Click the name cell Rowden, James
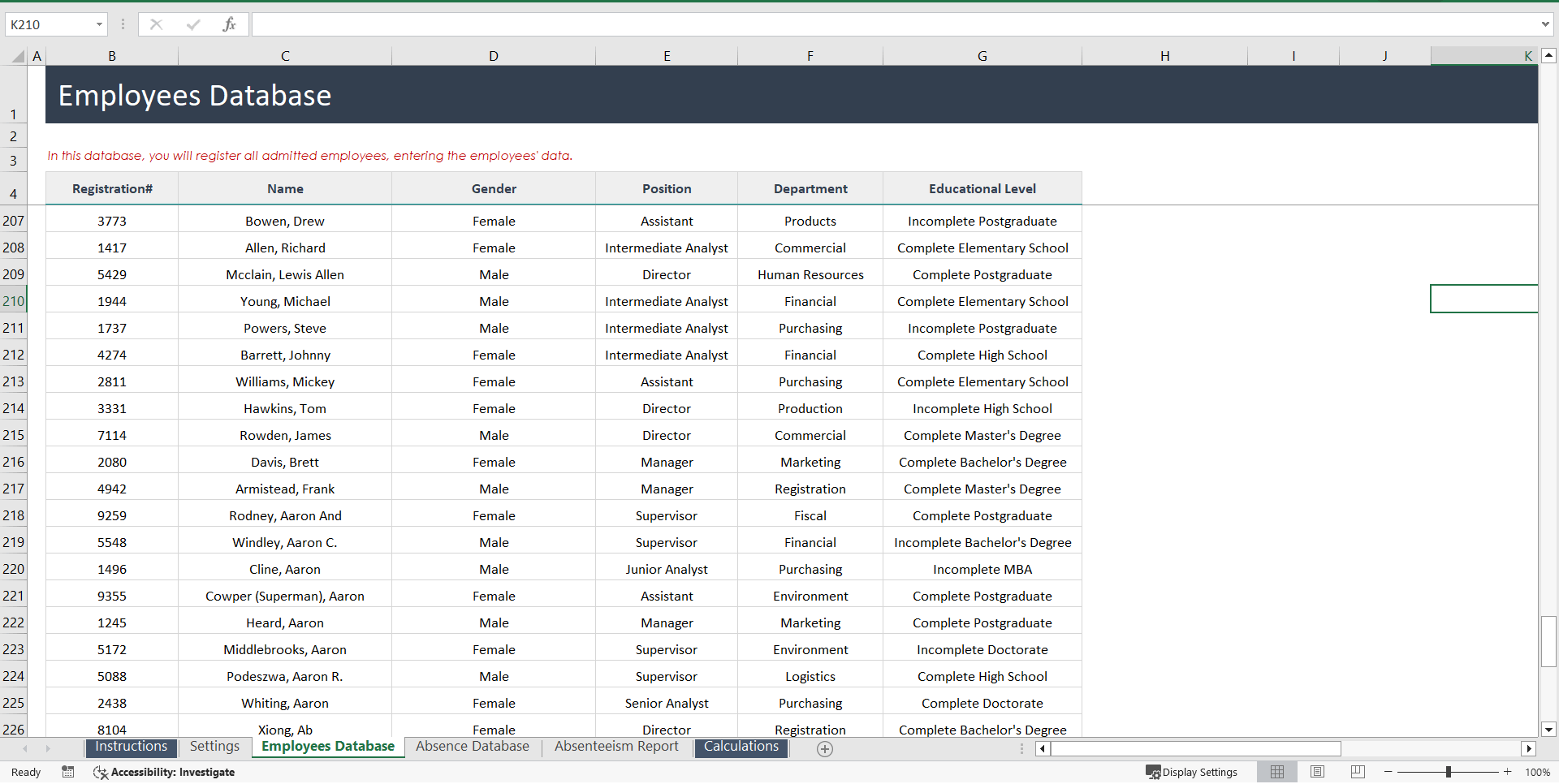 [285, 435]
